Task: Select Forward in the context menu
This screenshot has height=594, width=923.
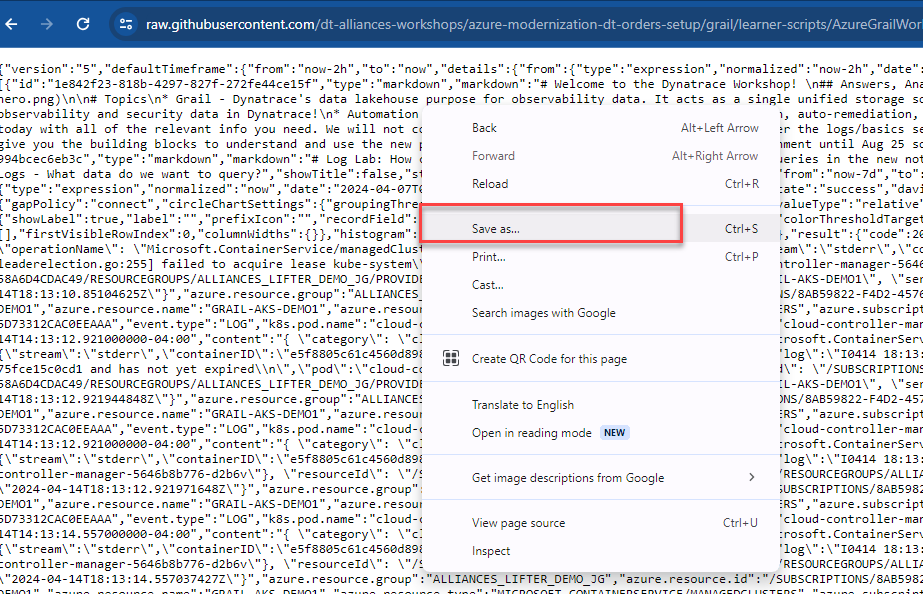Action: tap(493, 156)
